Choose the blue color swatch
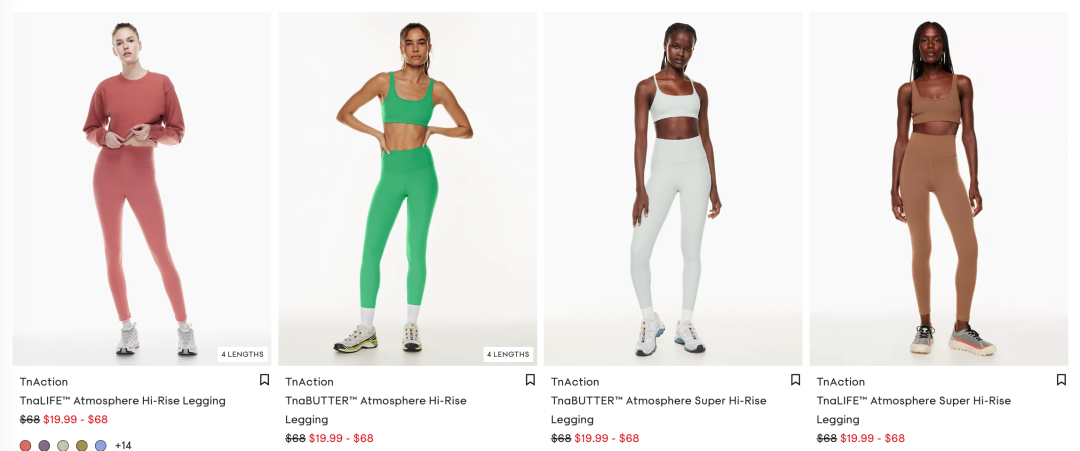This screenshot has height=451, width=1080. pyautogui.click(x=101, y=445)
